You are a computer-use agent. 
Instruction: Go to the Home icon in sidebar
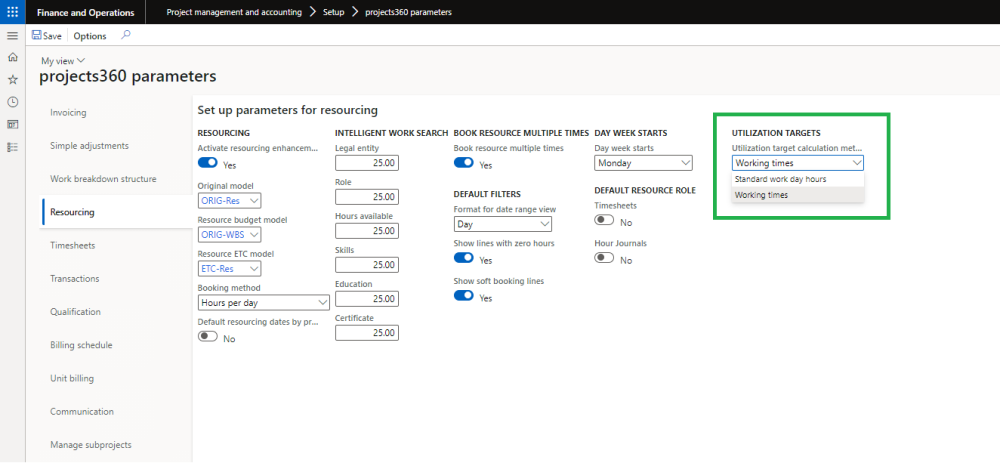click(x=12, y=57)
